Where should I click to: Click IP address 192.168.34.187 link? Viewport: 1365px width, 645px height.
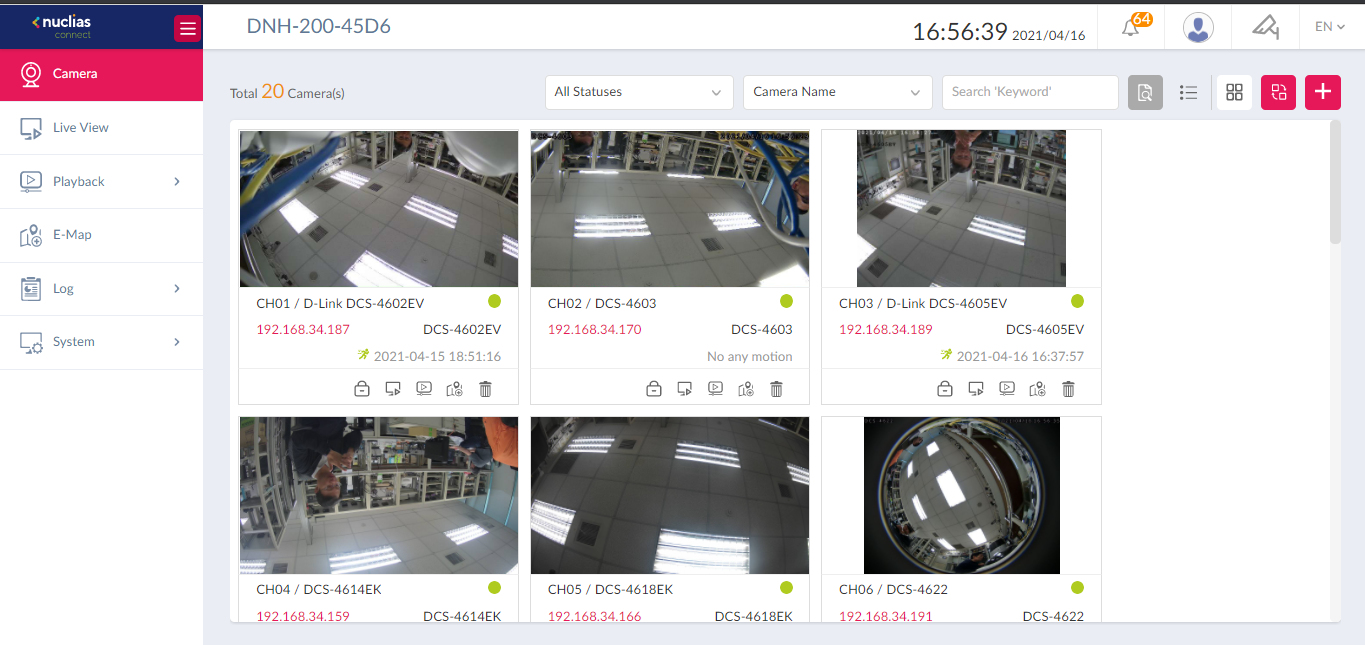303,329
